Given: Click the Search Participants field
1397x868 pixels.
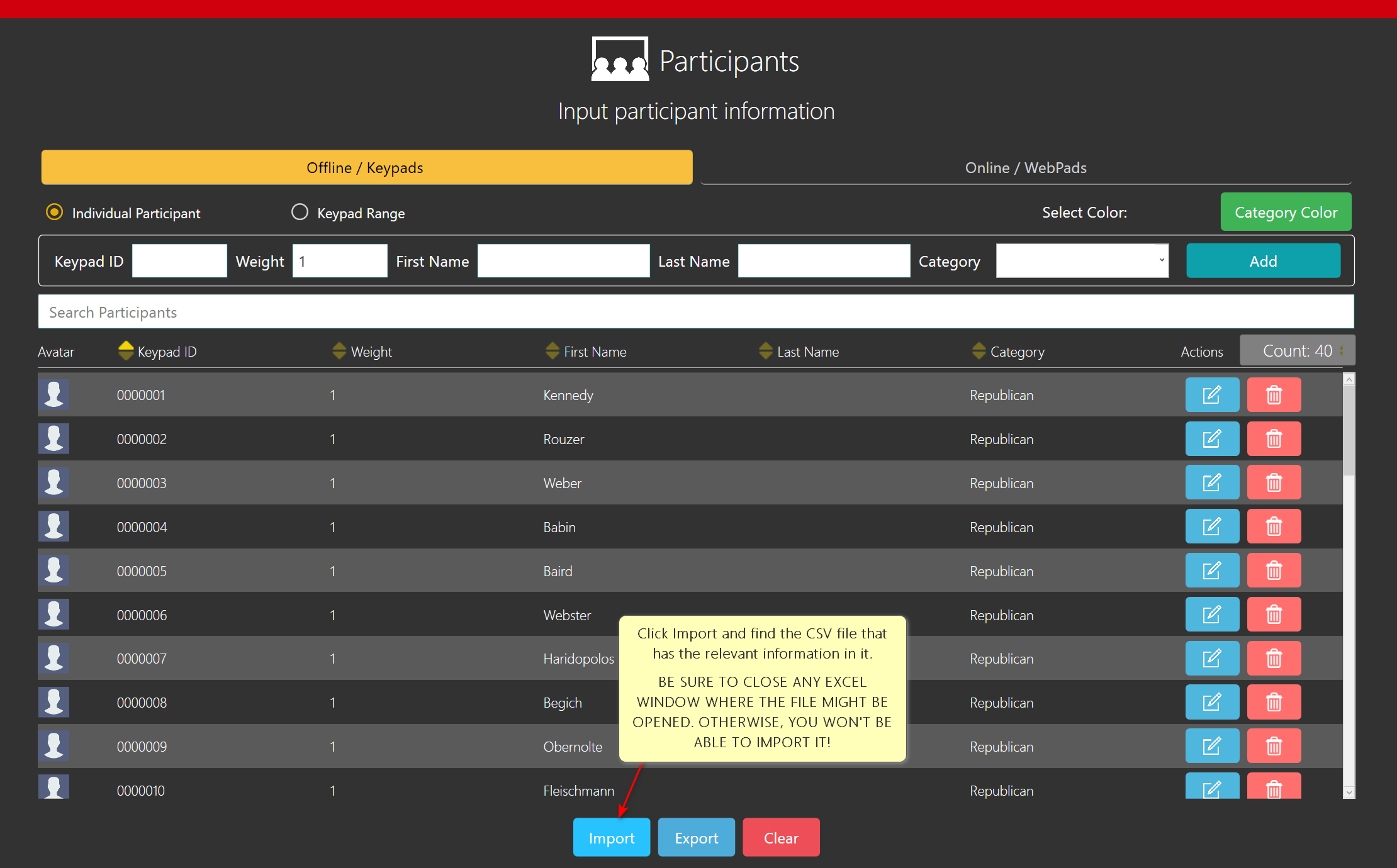Looking at the screenshot, I should coord(695,313).
